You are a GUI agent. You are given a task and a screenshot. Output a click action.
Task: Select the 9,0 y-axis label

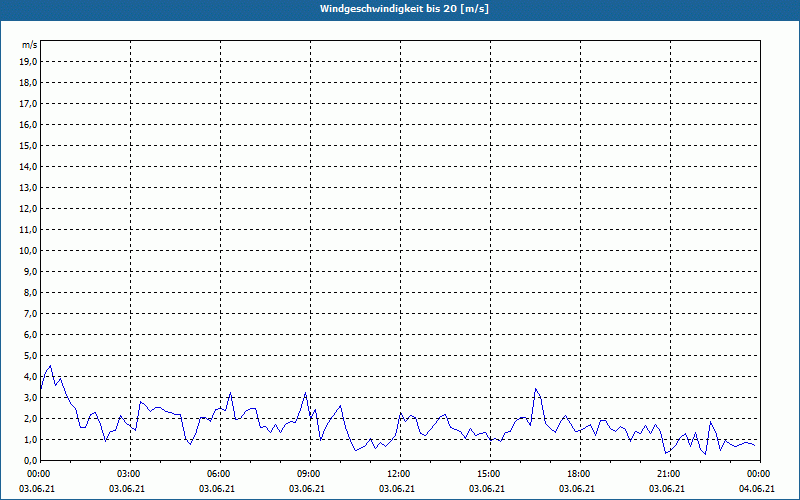30,271
